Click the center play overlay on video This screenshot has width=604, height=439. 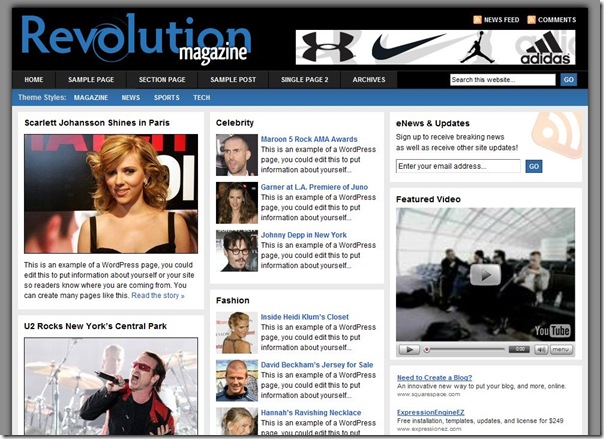click(x=485, y=275)
